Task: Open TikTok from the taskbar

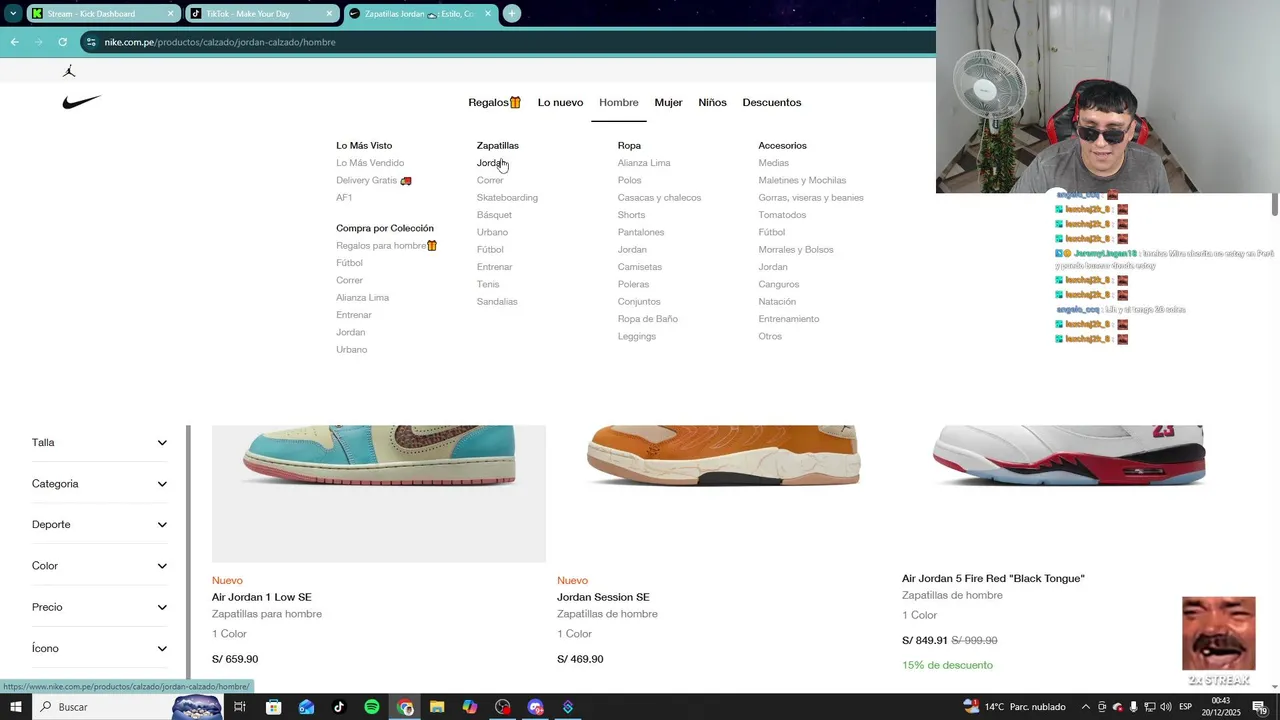Action: [x=339, y=707]
